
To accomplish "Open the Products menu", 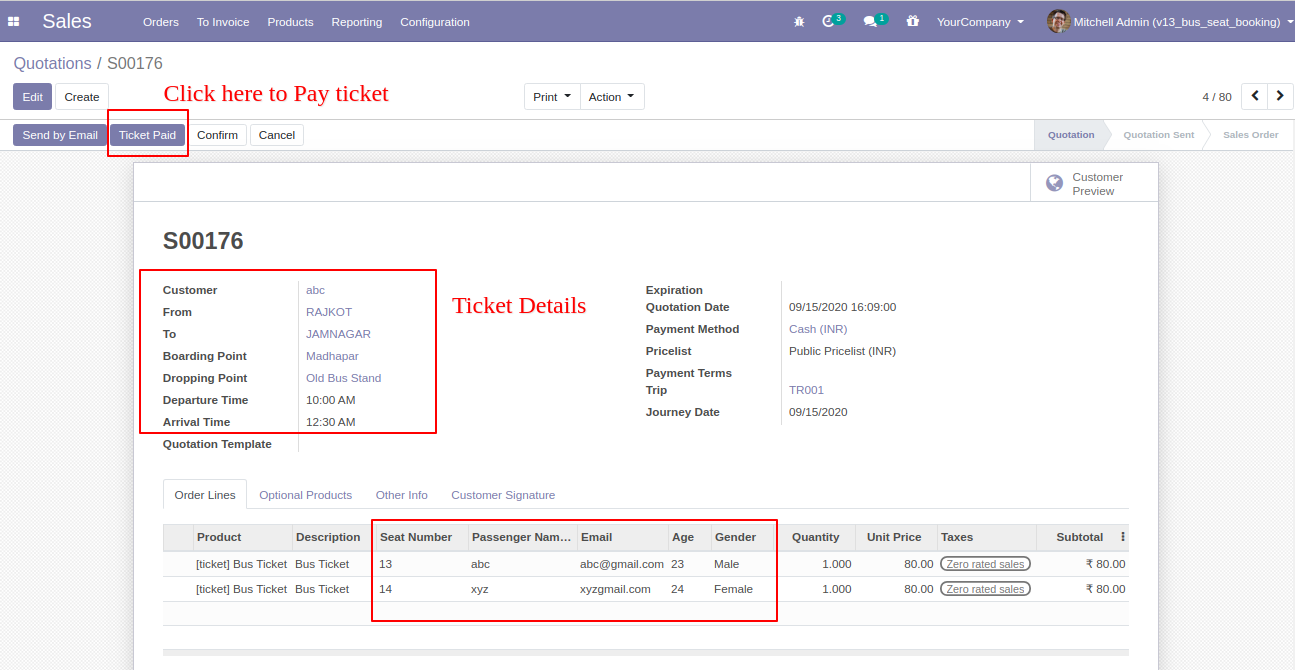I will [x=290, y=22].
